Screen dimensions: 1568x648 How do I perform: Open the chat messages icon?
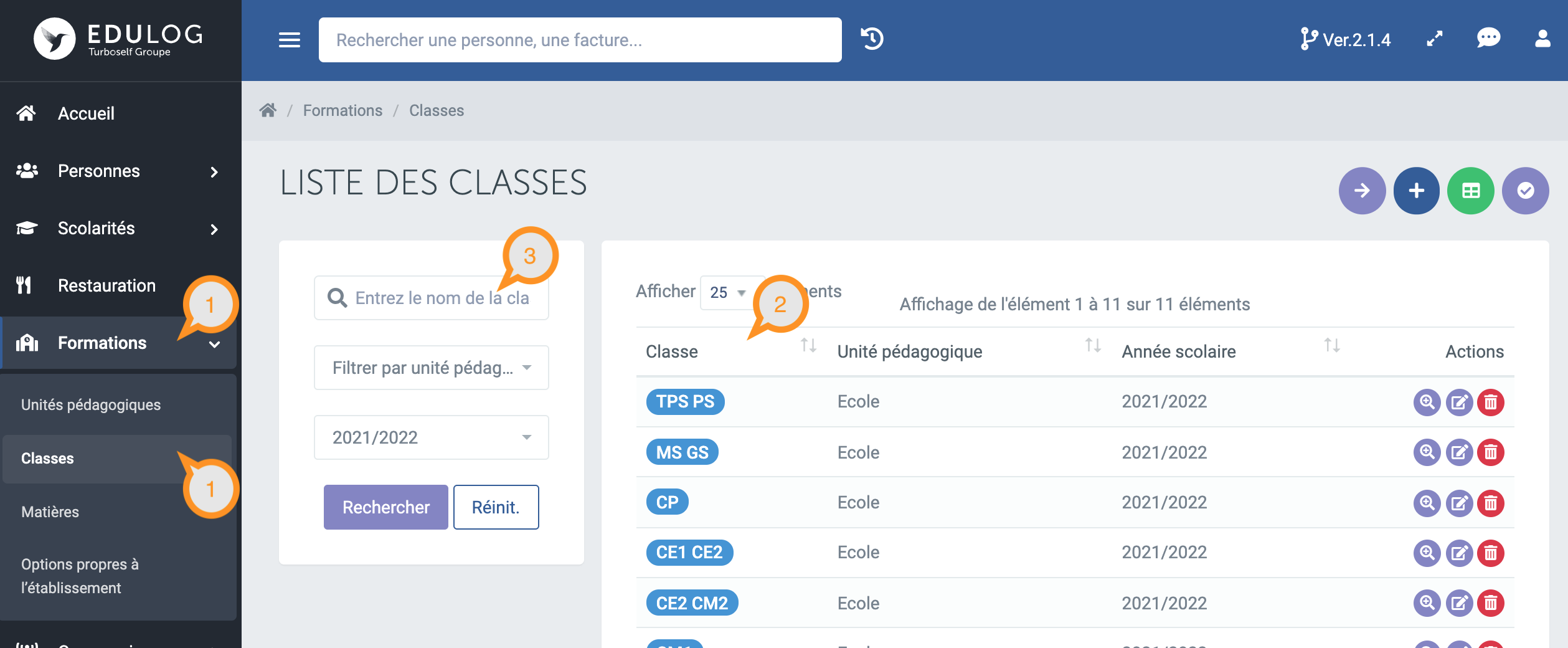point(1488,39)
